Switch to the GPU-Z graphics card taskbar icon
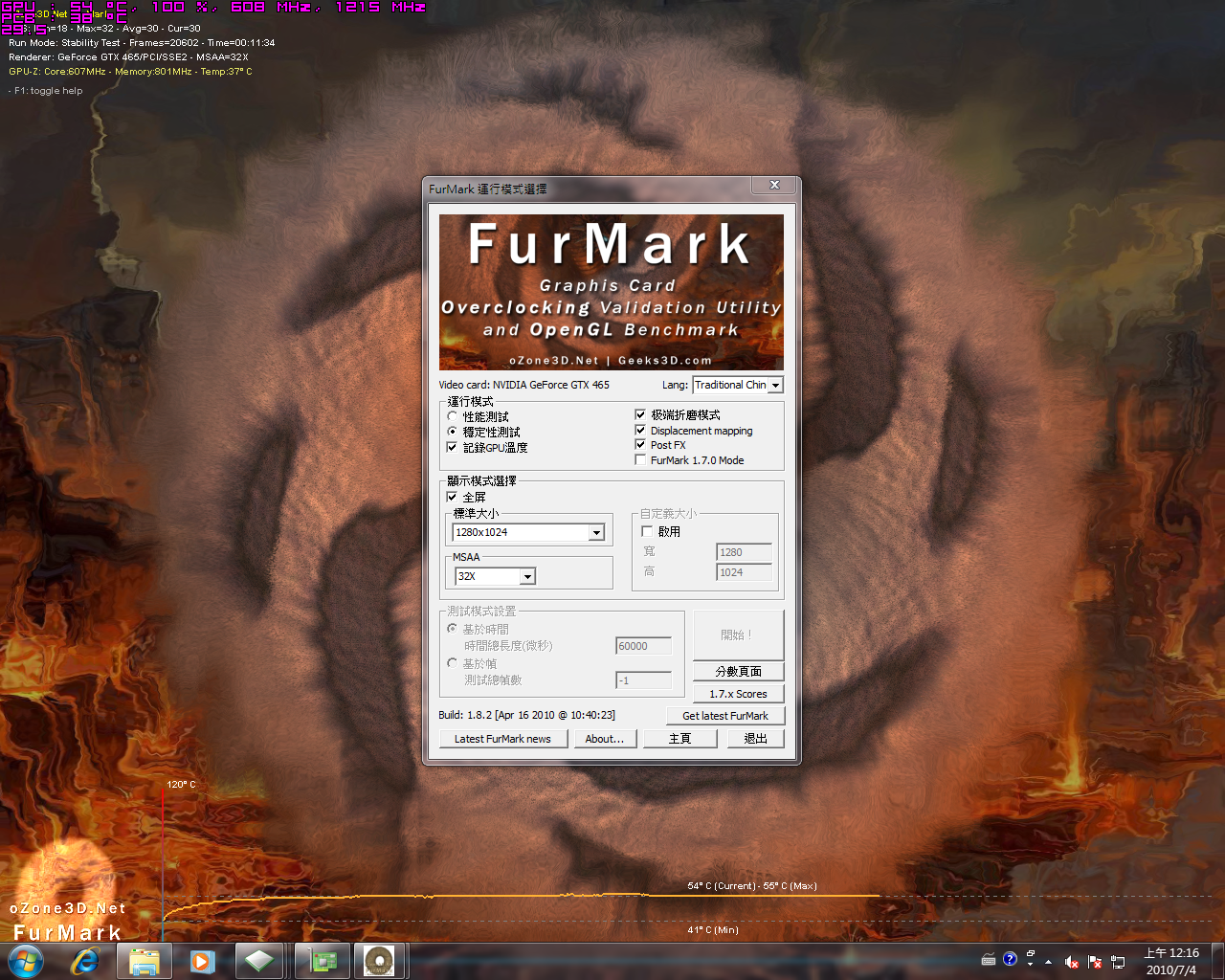1225x980 pixels. tap(322, 961)
